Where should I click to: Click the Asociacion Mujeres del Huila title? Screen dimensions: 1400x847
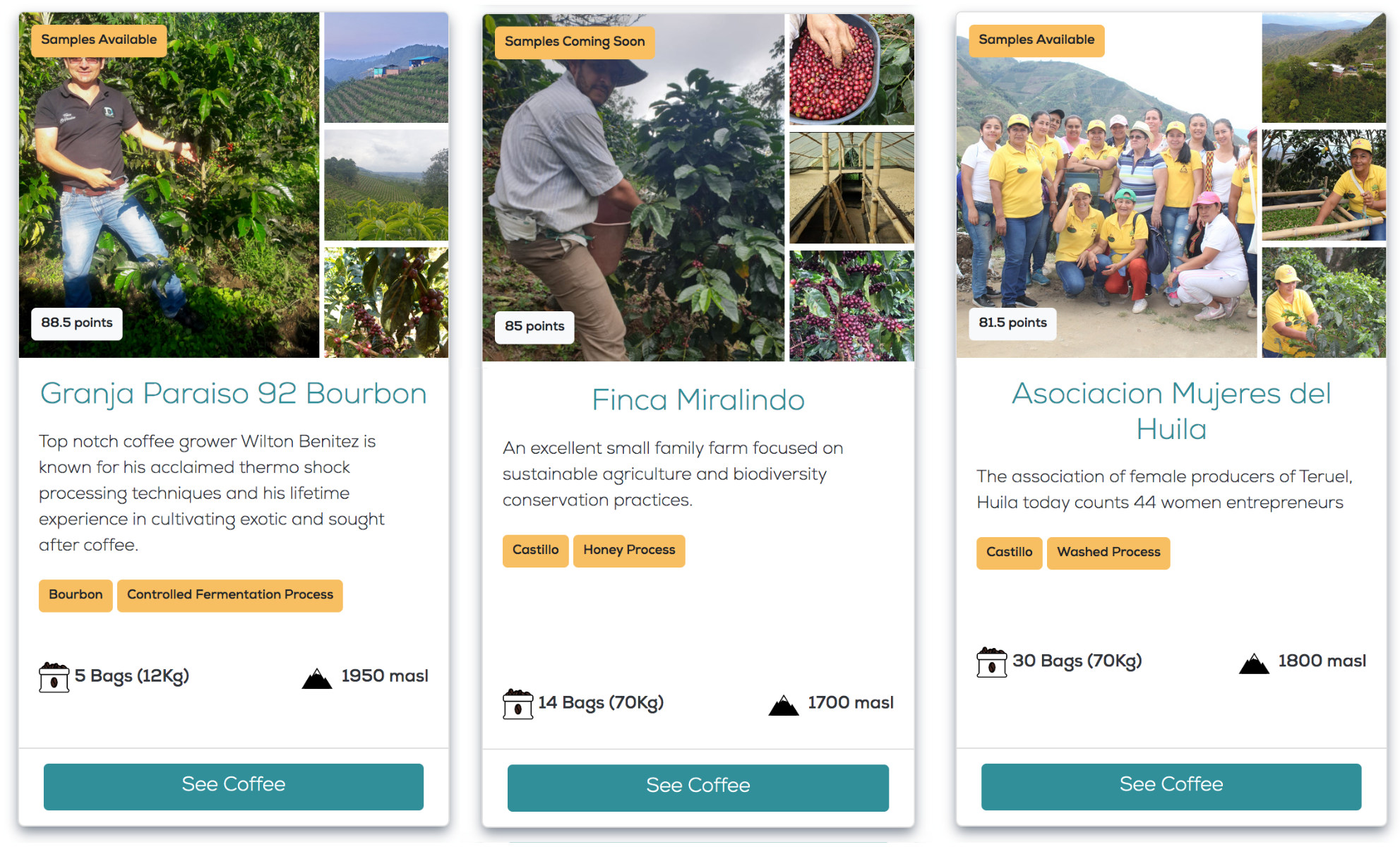(x=1171, y=411)
